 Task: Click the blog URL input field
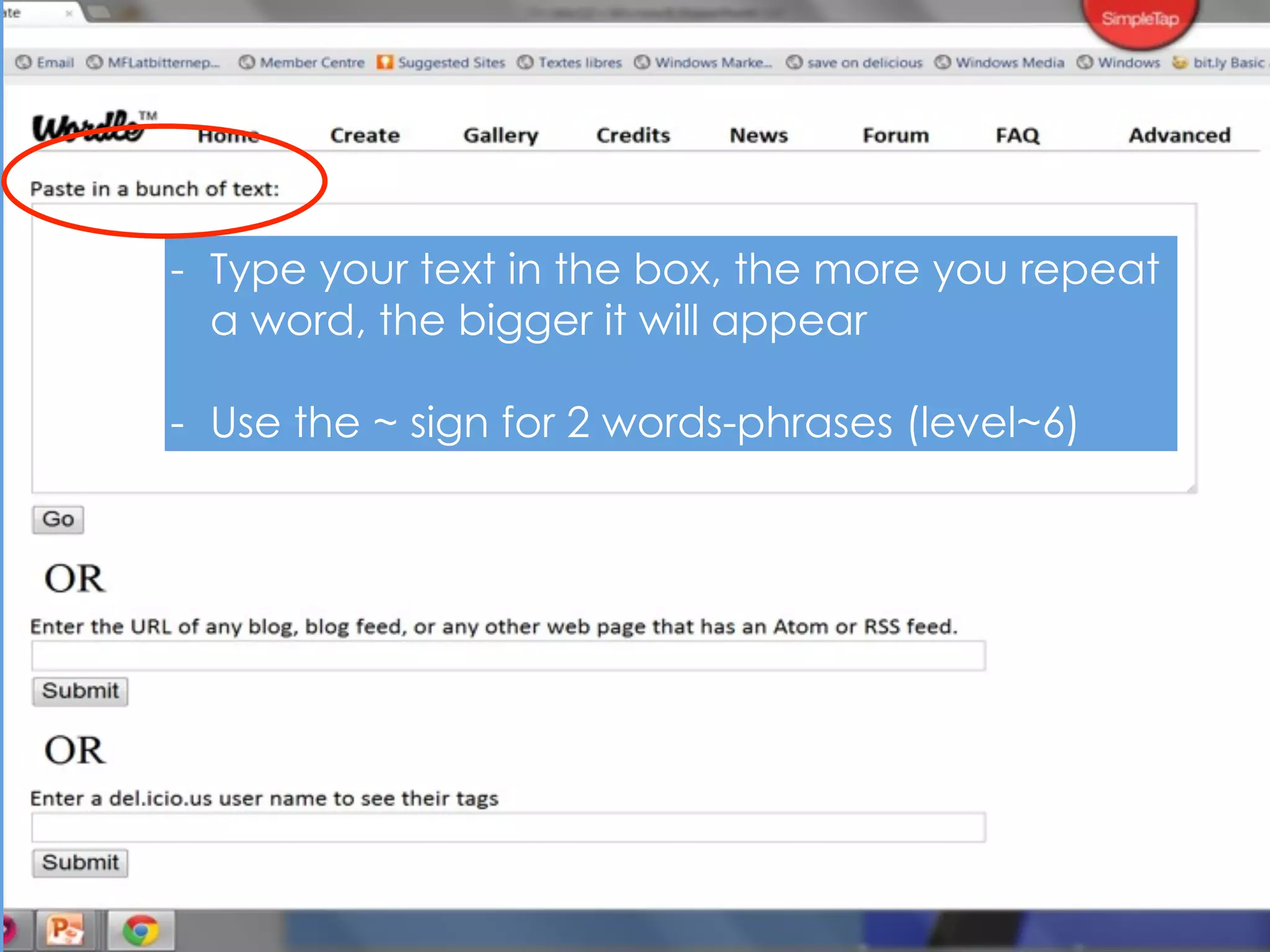click(x=508, y=656)
